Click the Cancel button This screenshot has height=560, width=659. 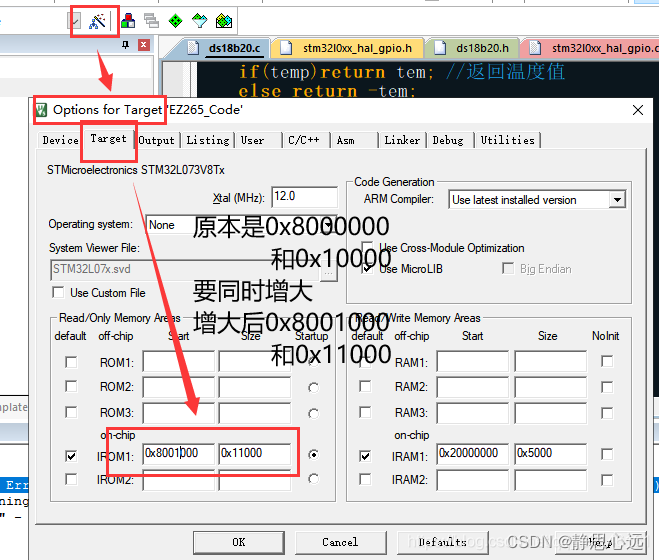coord(340,542)
